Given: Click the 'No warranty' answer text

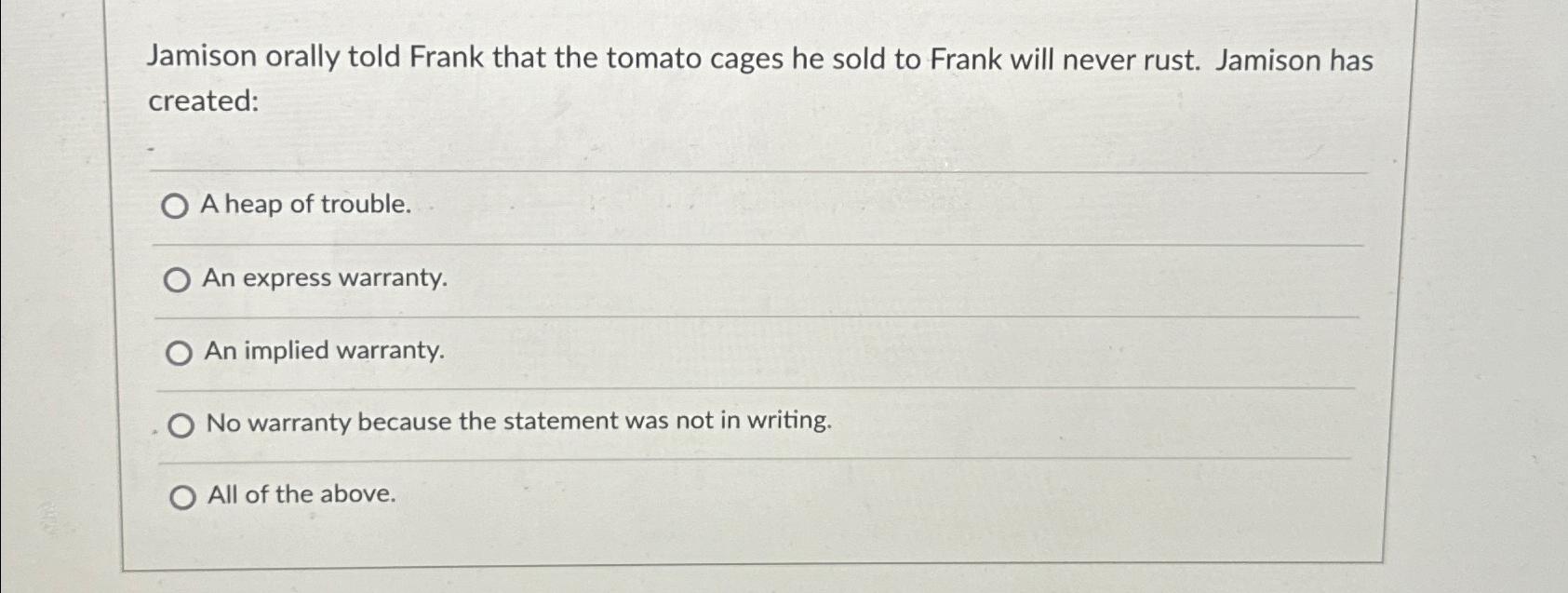Looking at the screenshot, I should (x=518, y=422).
